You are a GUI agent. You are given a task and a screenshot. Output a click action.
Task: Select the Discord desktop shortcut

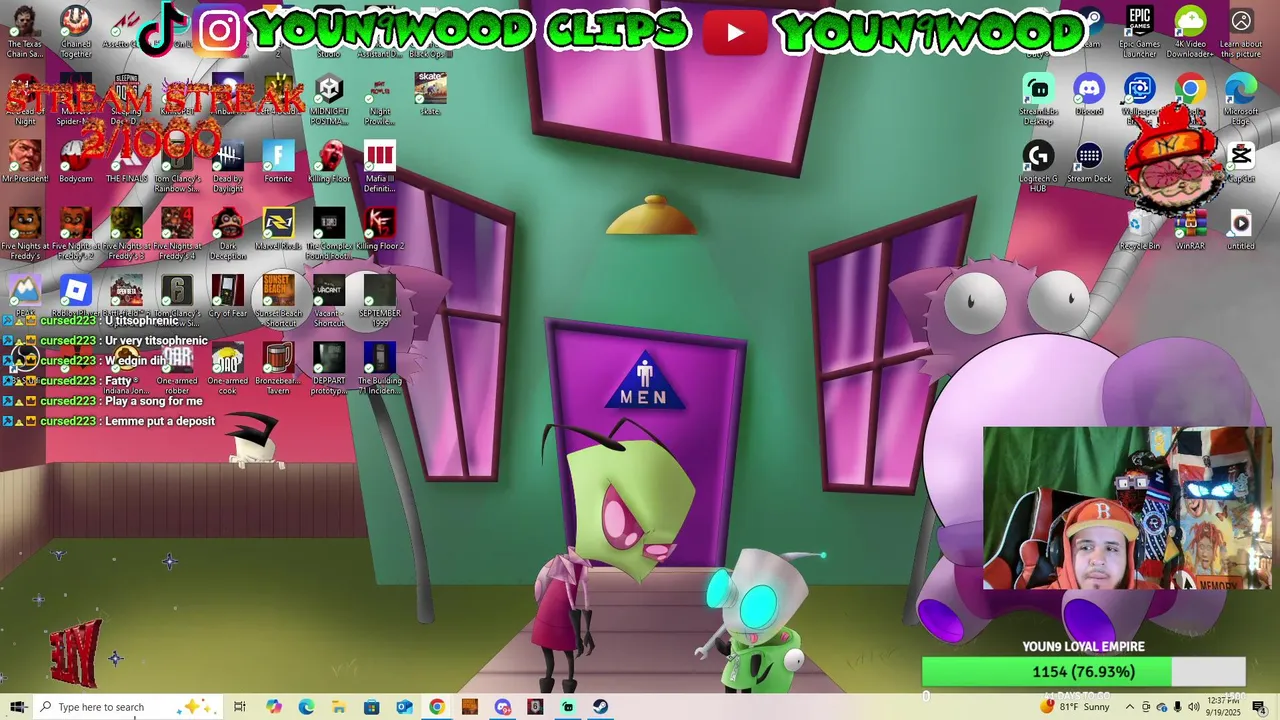point(1089,95)
